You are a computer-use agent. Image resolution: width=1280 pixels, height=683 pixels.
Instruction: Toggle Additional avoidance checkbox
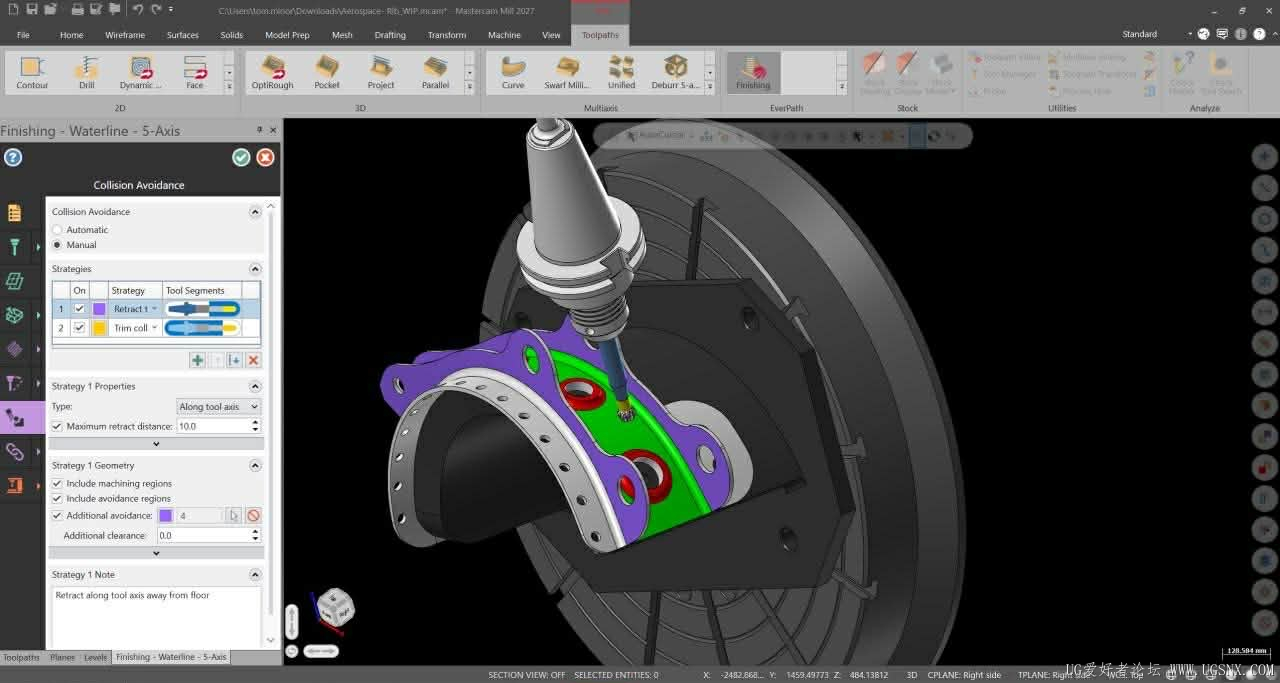[57, 516]
